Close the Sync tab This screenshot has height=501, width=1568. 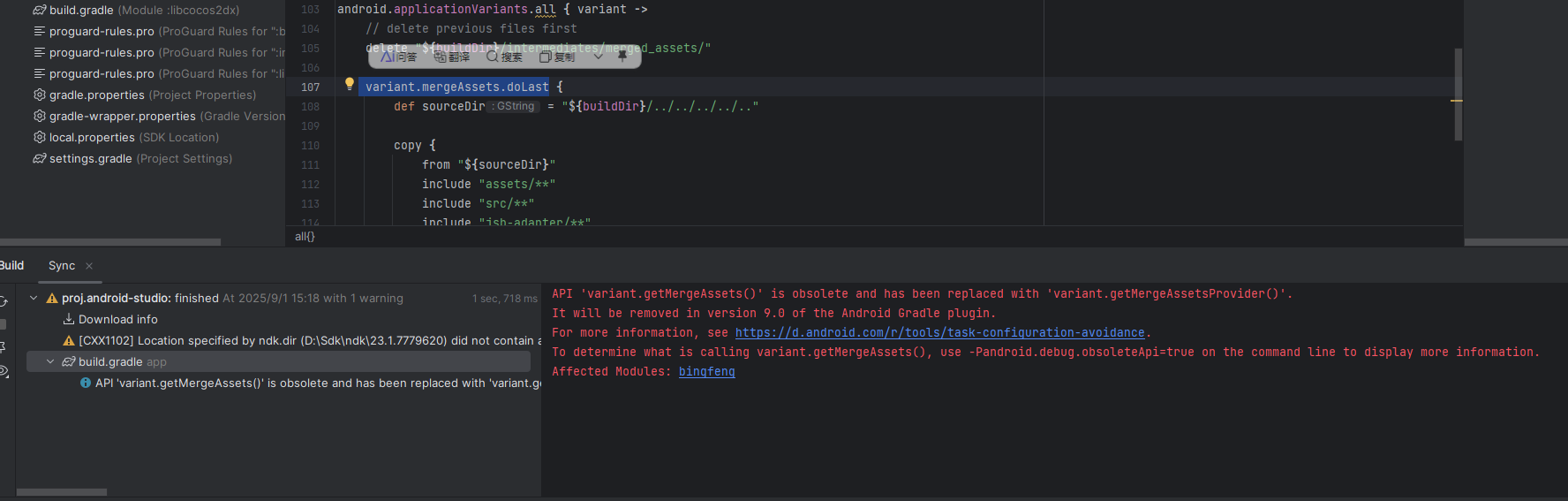(x=89, y=266)
